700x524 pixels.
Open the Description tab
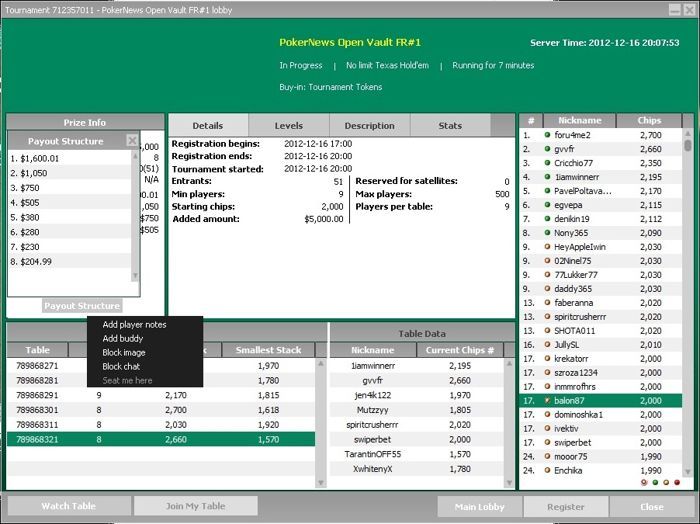click(370, 125)
